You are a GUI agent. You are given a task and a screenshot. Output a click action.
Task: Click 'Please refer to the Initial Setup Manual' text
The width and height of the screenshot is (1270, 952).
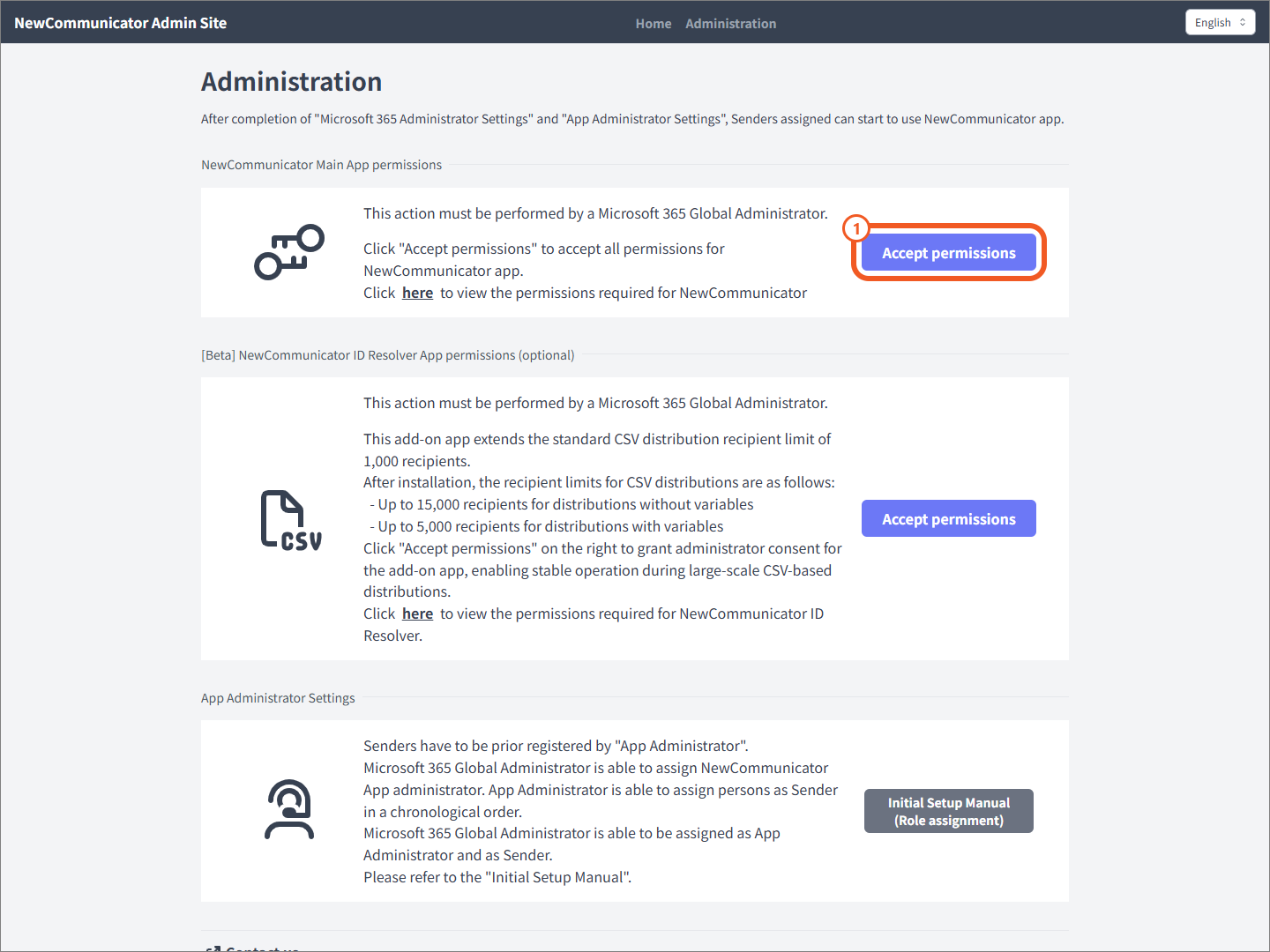point(497,877)
